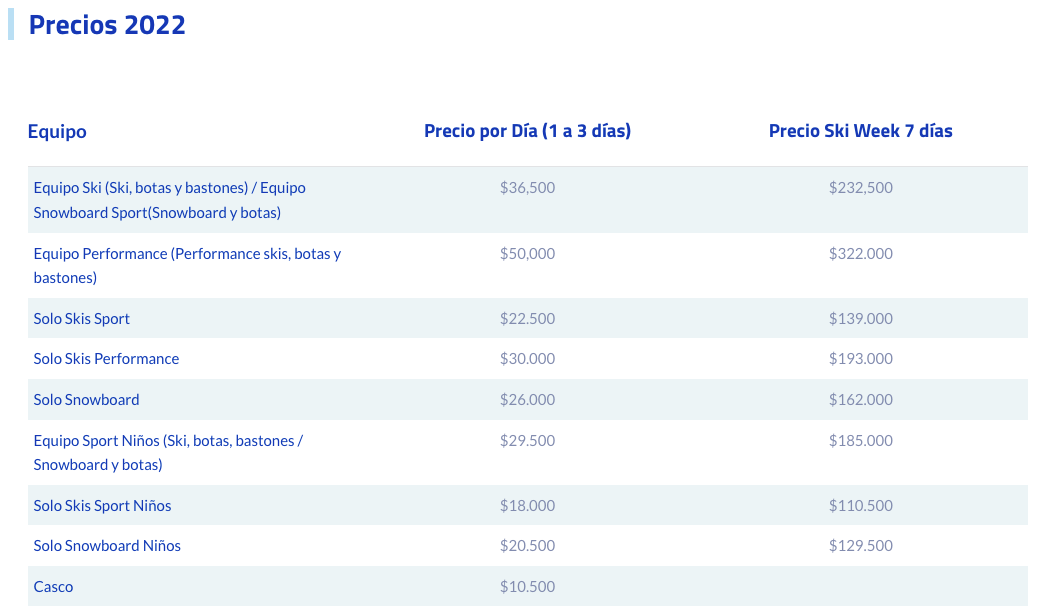
Task: Select the $50,000 daily price cell
Action: (x=528, y=254)
